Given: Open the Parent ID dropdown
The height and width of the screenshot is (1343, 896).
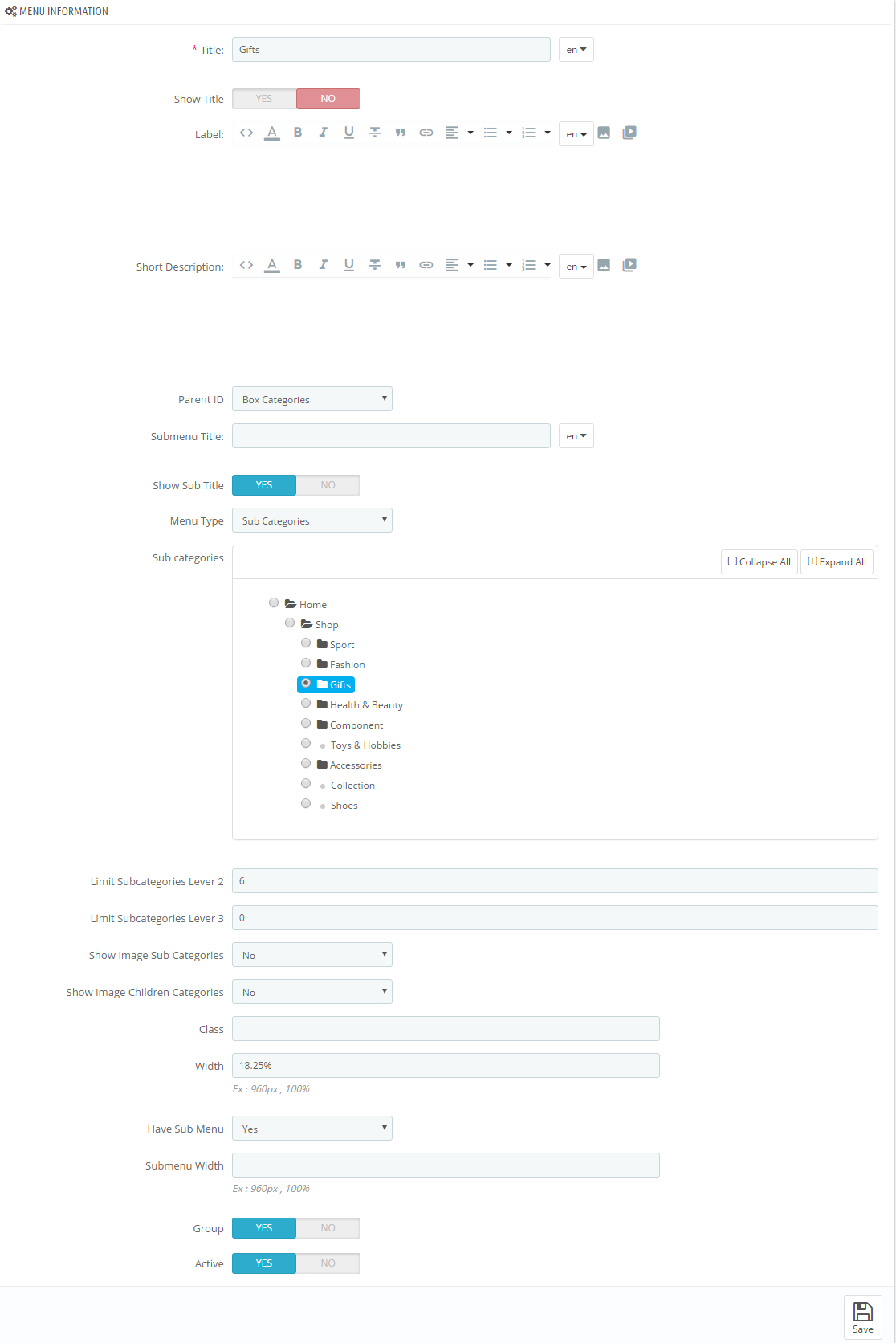Looking at the screenshot, I should [x=312, y=399].
